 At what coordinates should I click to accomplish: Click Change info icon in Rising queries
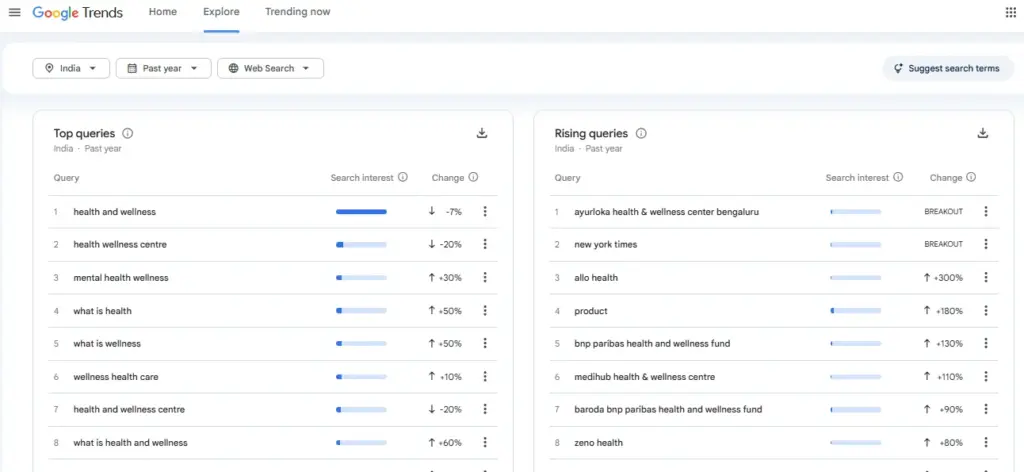coord(971,177)
